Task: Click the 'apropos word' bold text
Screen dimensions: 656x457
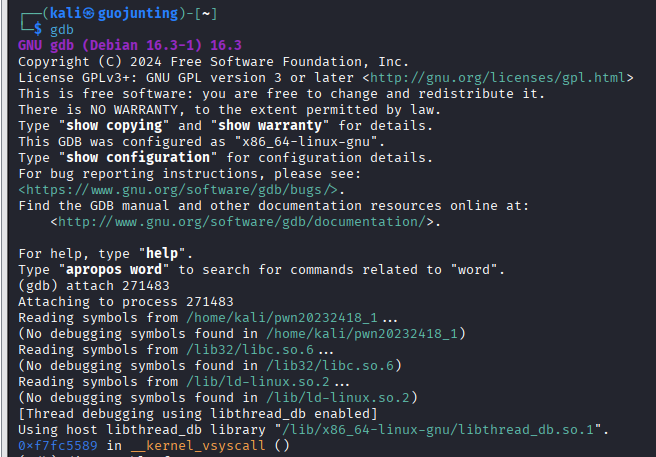Action: [x=114, y=270]
